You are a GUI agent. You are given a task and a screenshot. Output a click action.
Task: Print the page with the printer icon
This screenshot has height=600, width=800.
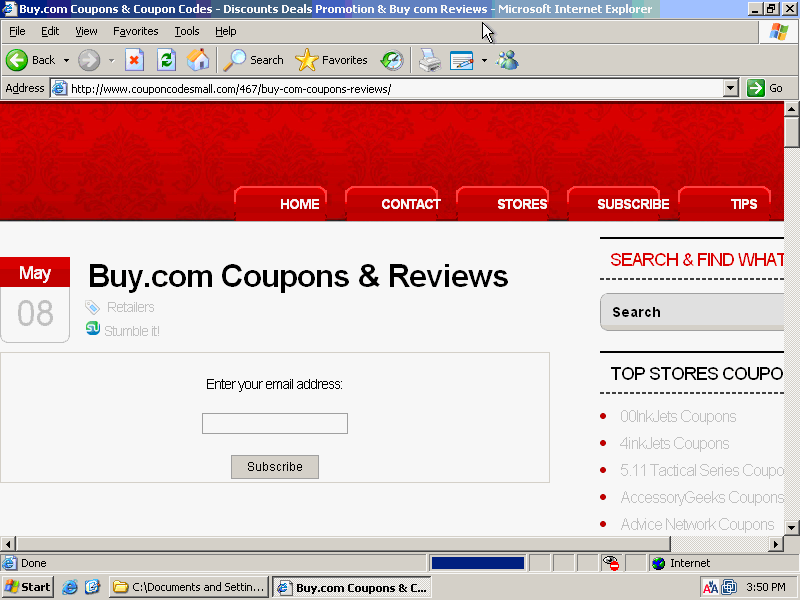430,60
